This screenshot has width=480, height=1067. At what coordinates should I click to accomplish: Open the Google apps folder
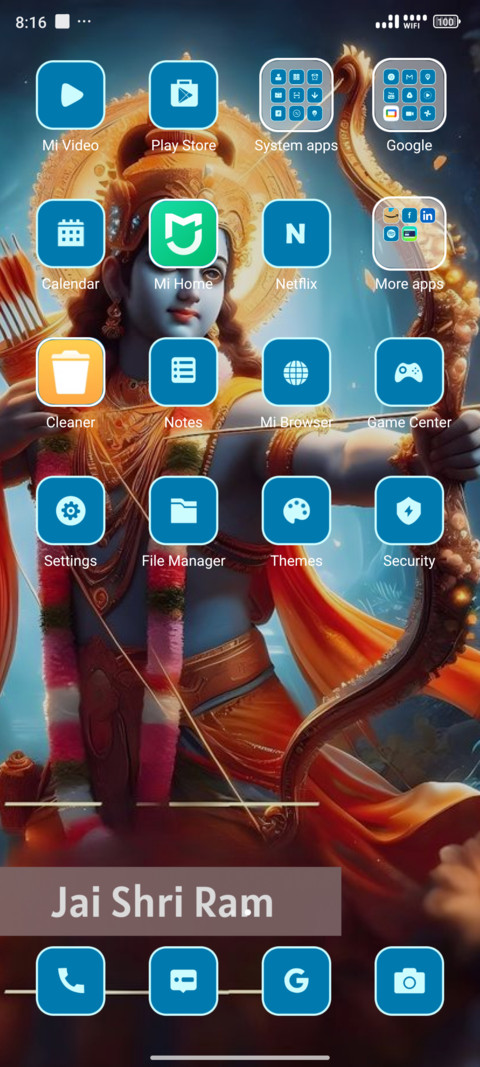pyautogui.click(x=409, y=95)
